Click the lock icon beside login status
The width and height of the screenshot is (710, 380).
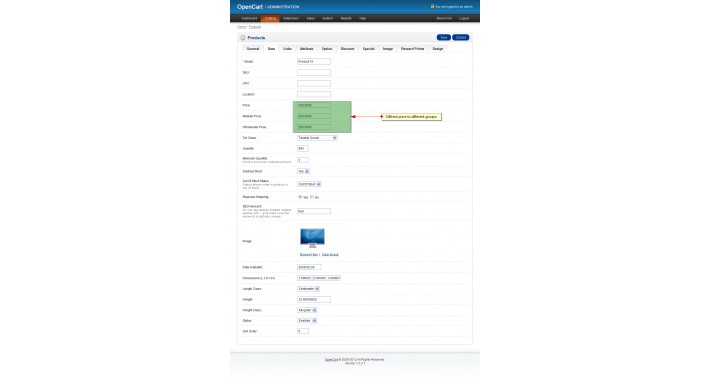click(432, 6)
